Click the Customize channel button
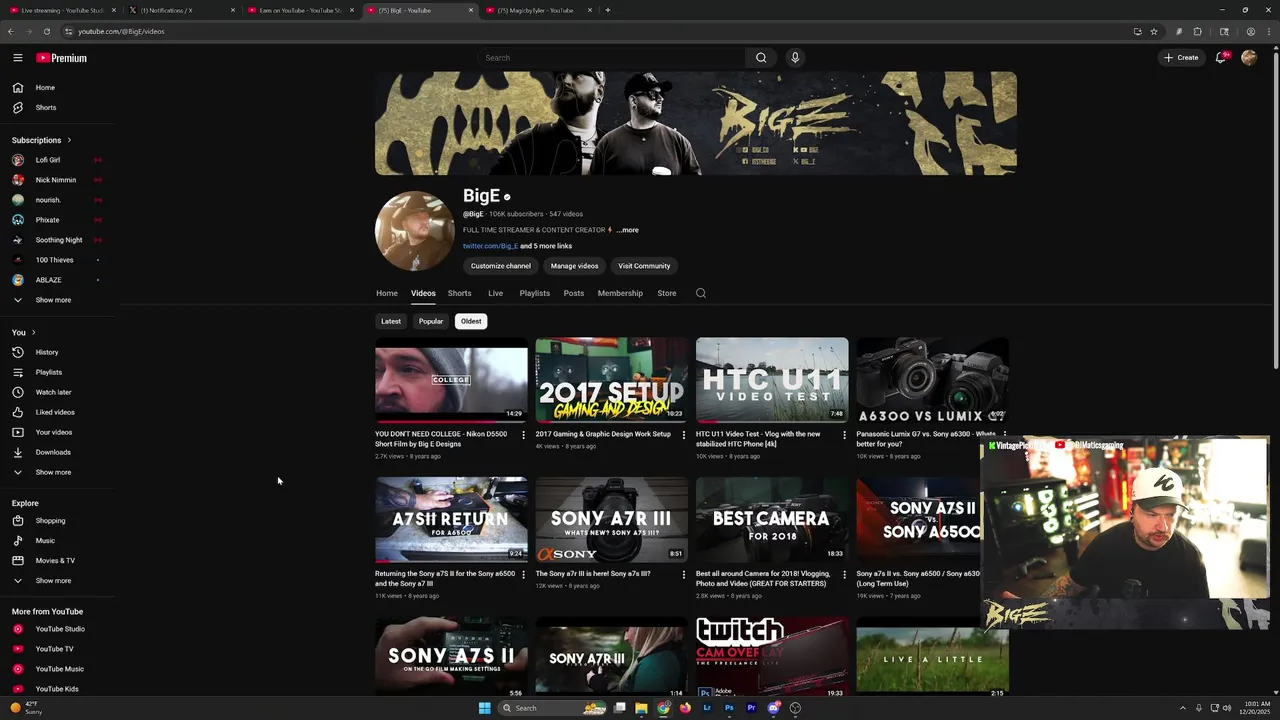The image size is (1280, 720). [x=500, y=266]
